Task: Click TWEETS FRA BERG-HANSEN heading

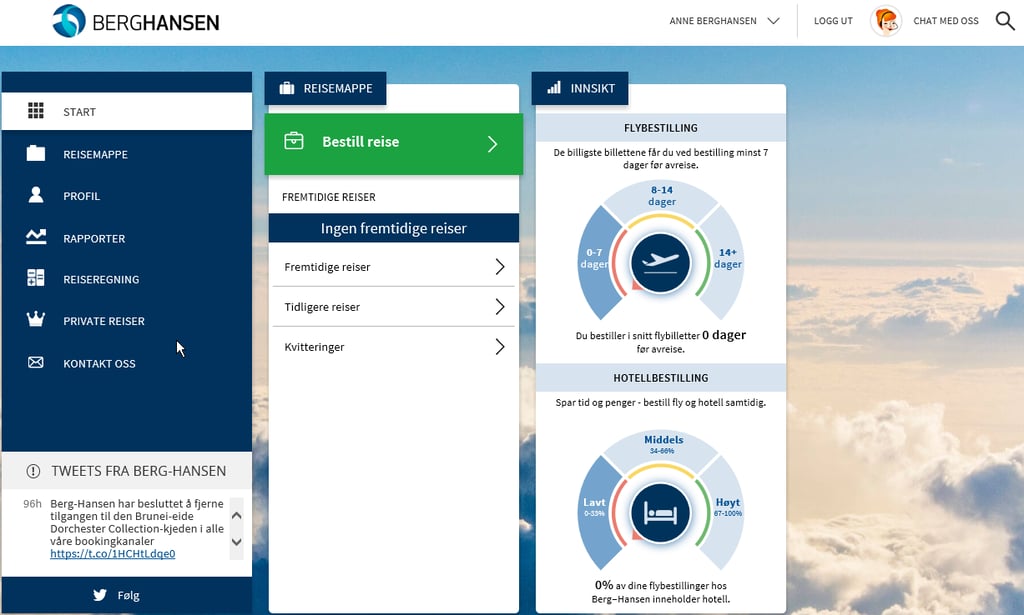Action: (x=138, y=471)
